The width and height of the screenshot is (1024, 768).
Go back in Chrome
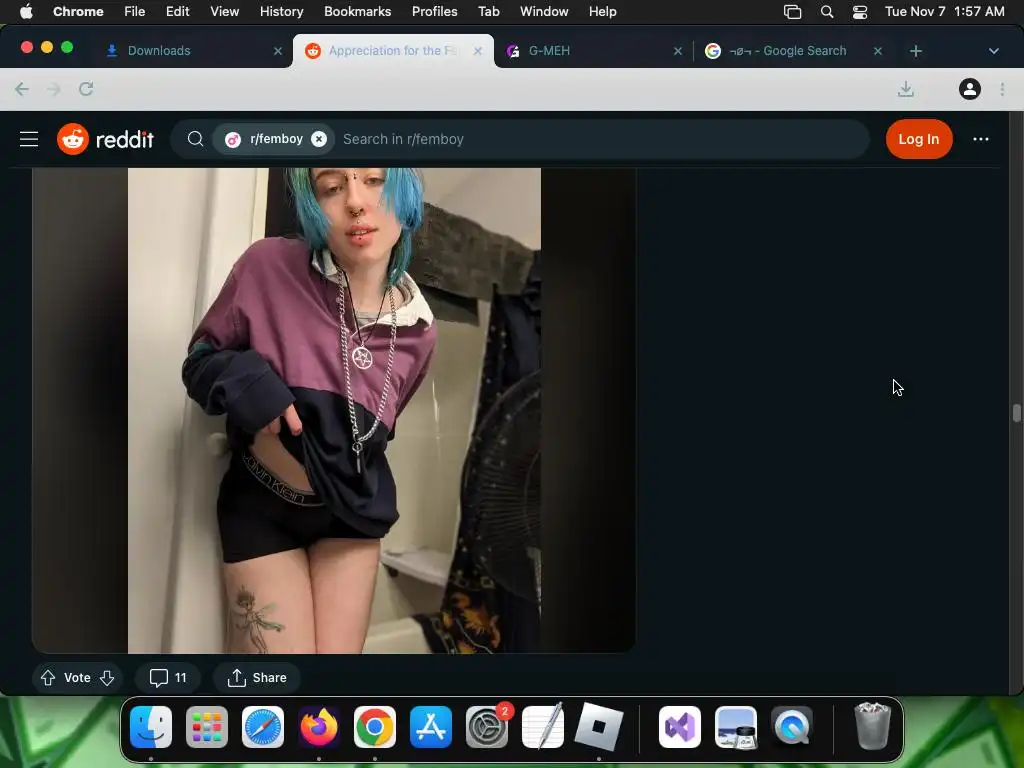point(22,89)
